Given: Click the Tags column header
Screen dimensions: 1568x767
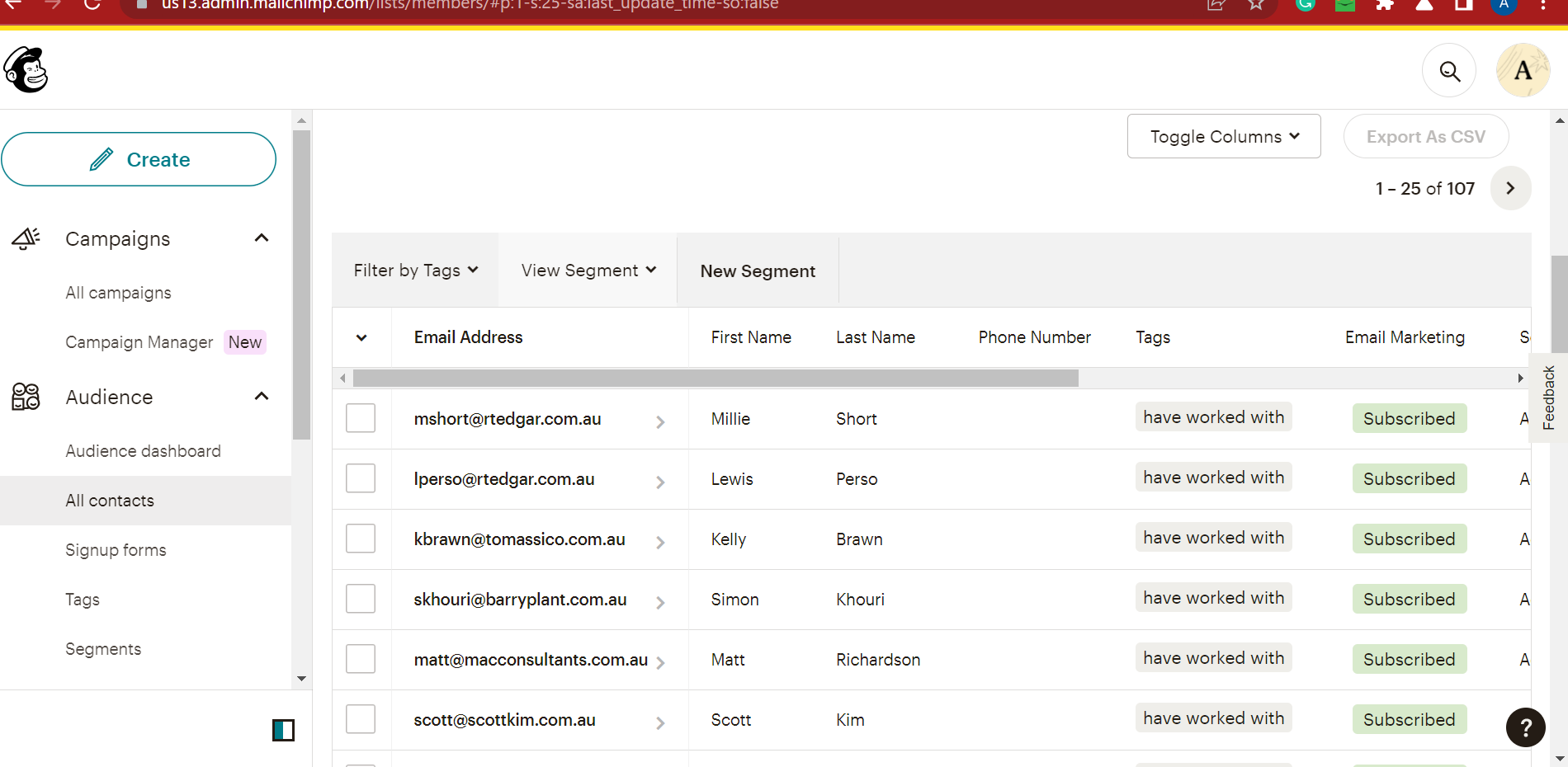Looking at the screenshot, I should pyautogui.click(x=1153, y=337).
